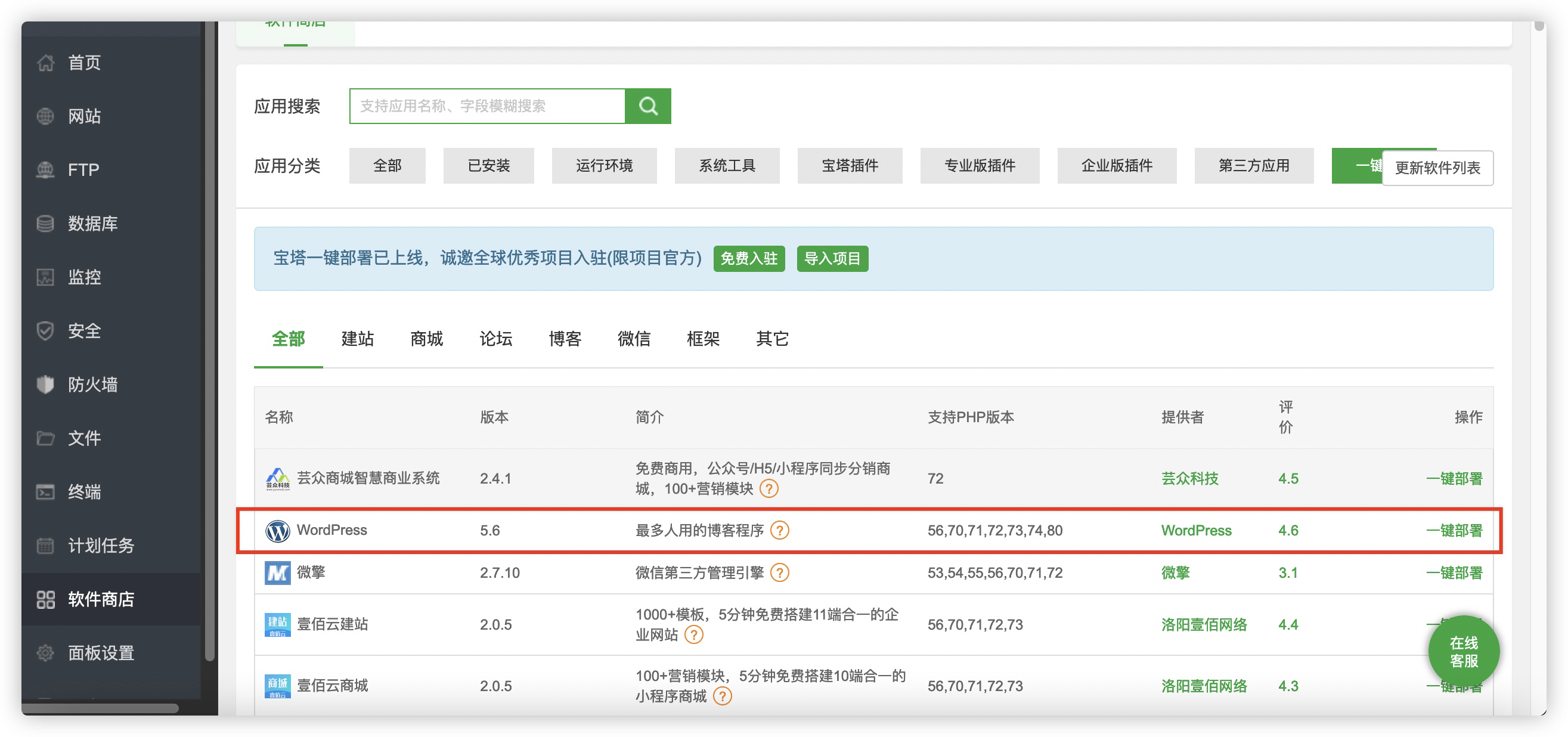Click help icon after 小程序商城 description

(x=722, y=696)
